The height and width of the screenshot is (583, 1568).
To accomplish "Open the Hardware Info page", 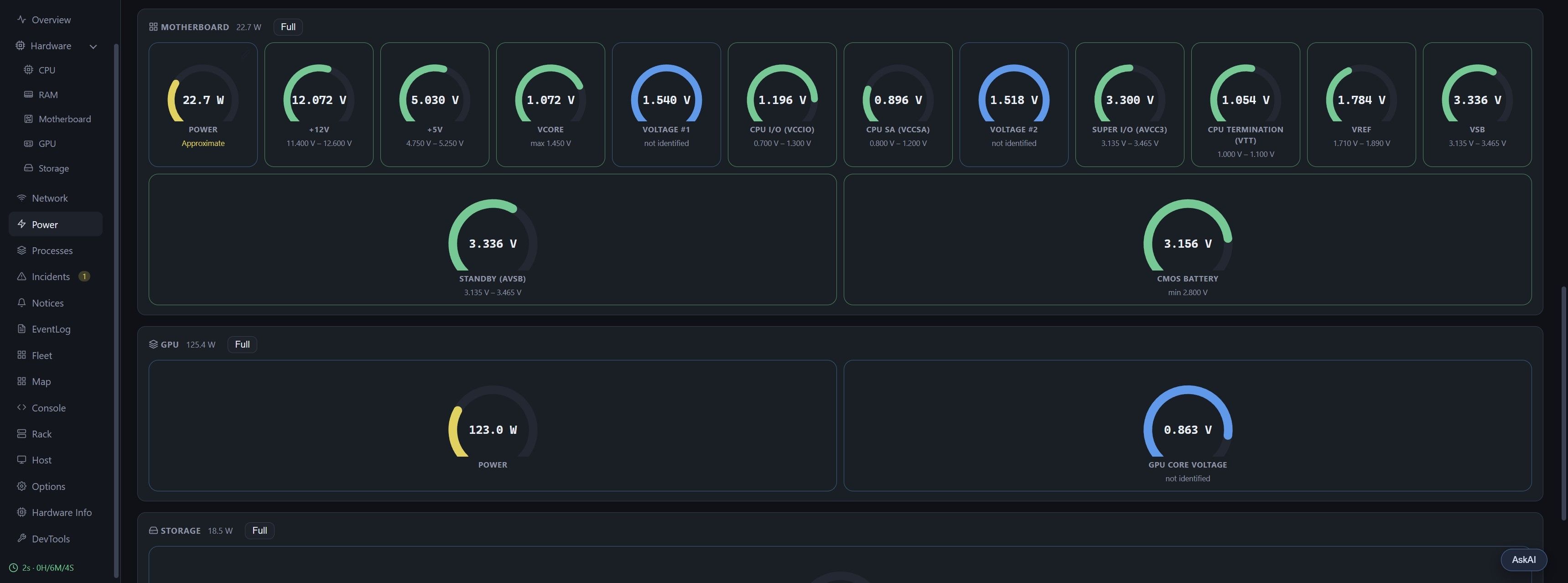I will [x=54, y=512].
